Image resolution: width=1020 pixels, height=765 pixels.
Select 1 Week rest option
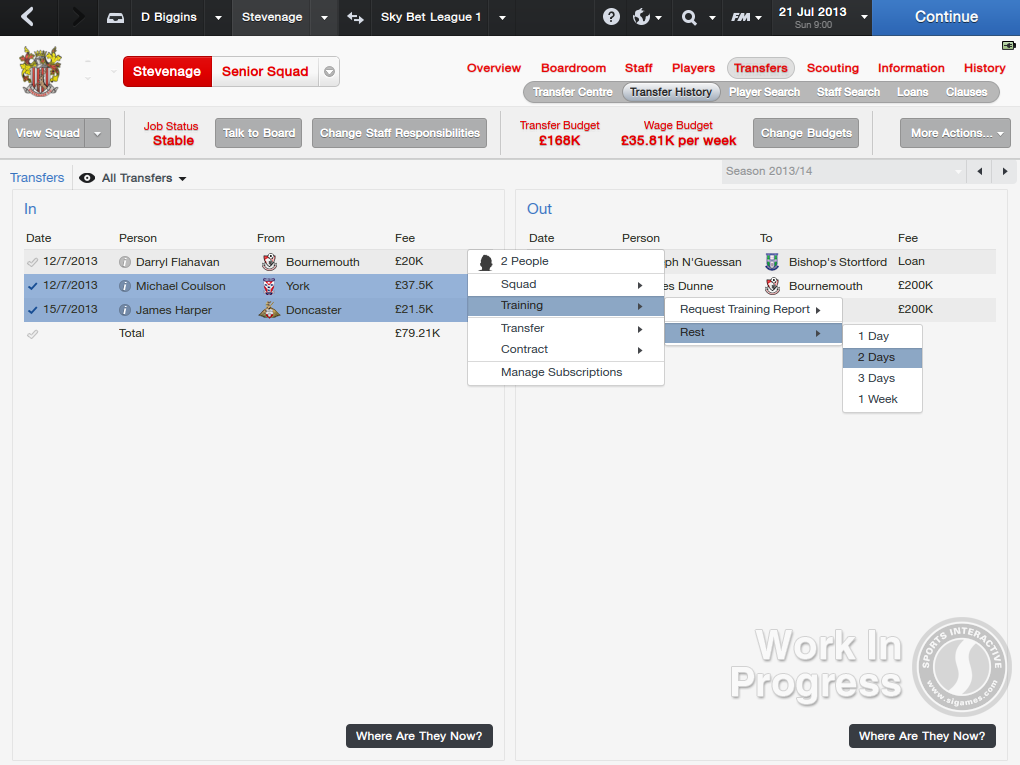coord(882,399)
